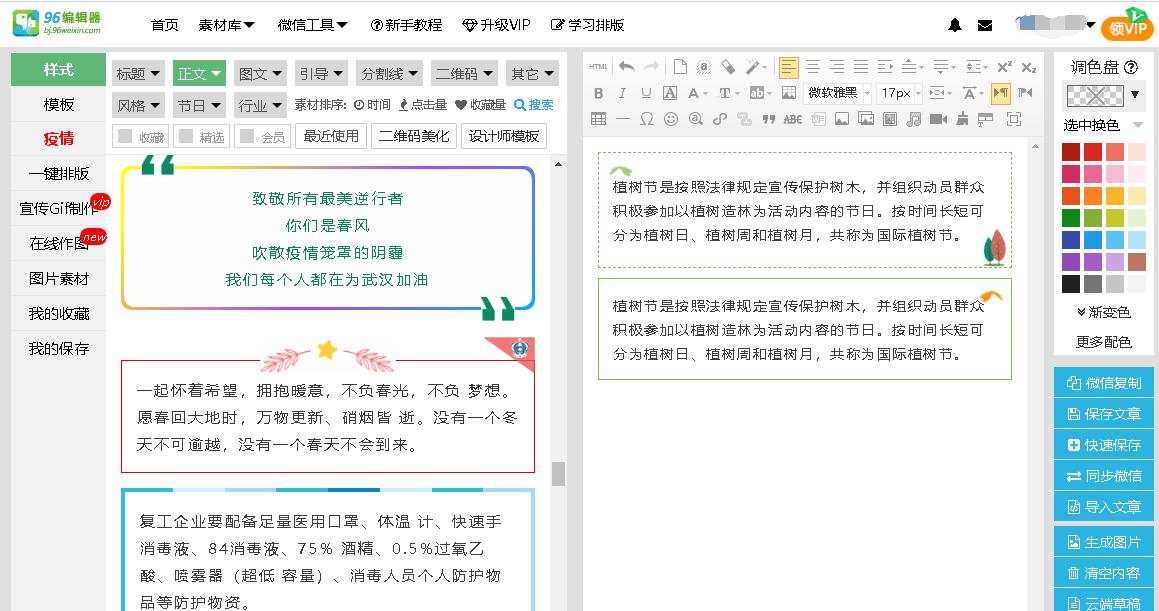Open the 素材库 menu in the top bar

pyautogui.click(x=220, y=25)
